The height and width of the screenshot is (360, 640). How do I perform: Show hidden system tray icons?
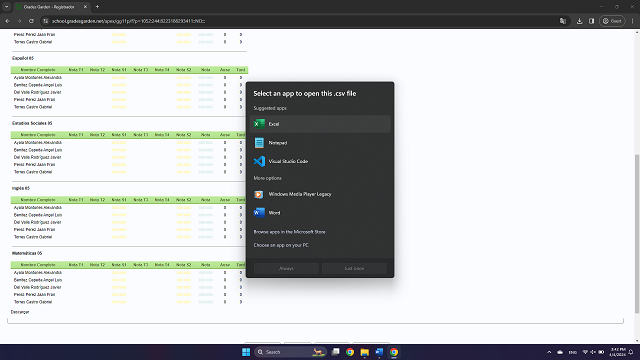(x=549, y=352)
